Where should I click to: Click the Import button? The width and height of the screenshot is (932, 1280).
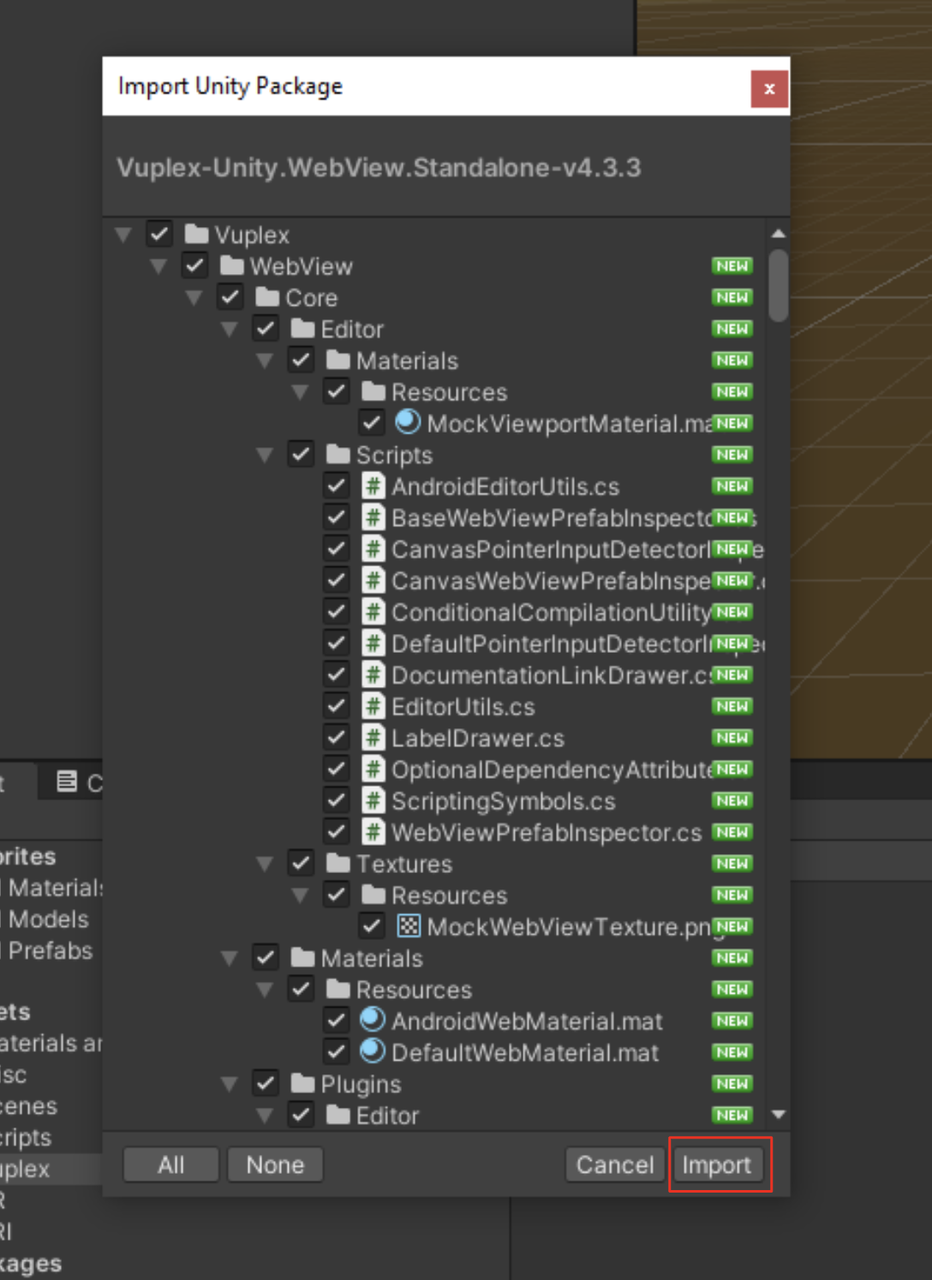[x=717, y=1164]
